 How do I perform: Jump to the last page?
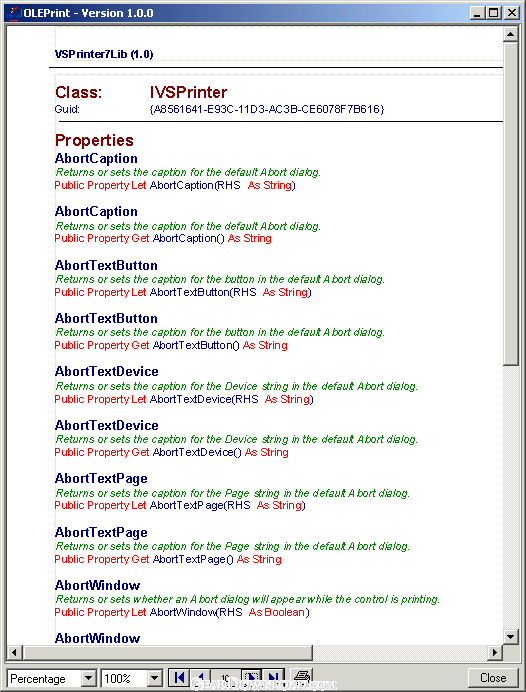(273, 677)
